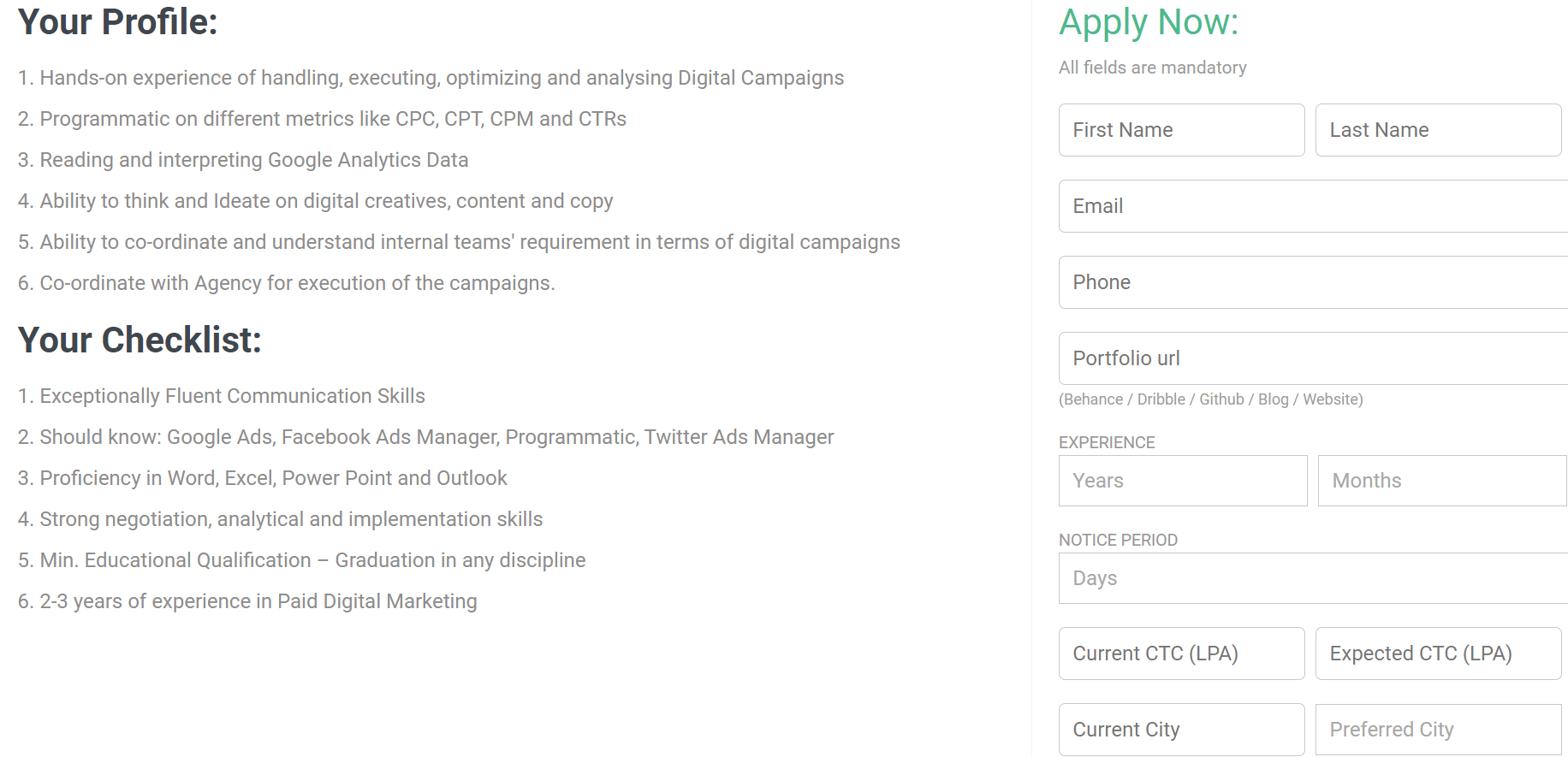Click the EXPERIENCE label
The height and width of the screenshot is (757, 1568).
[1107, 442]
